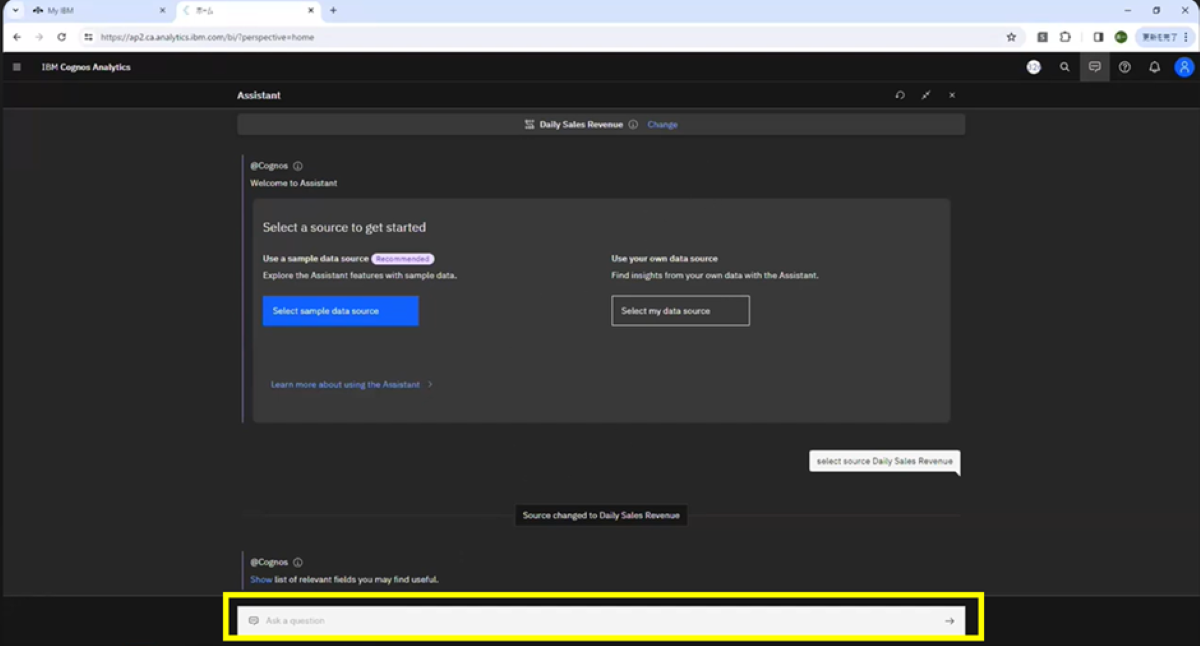Click the Select a source to get started heading
The width and height of the screenshot is (1200, 646).
point(344,228)
